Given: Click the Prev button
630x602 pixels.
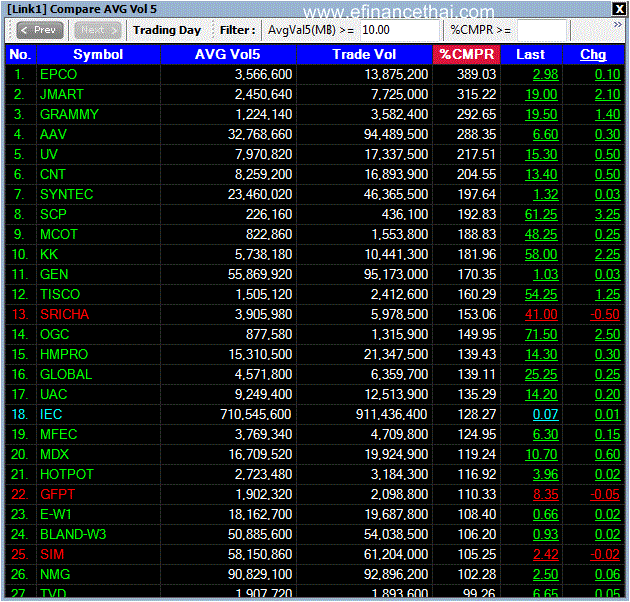Looking at the screenshot, I should coord(40,30).
